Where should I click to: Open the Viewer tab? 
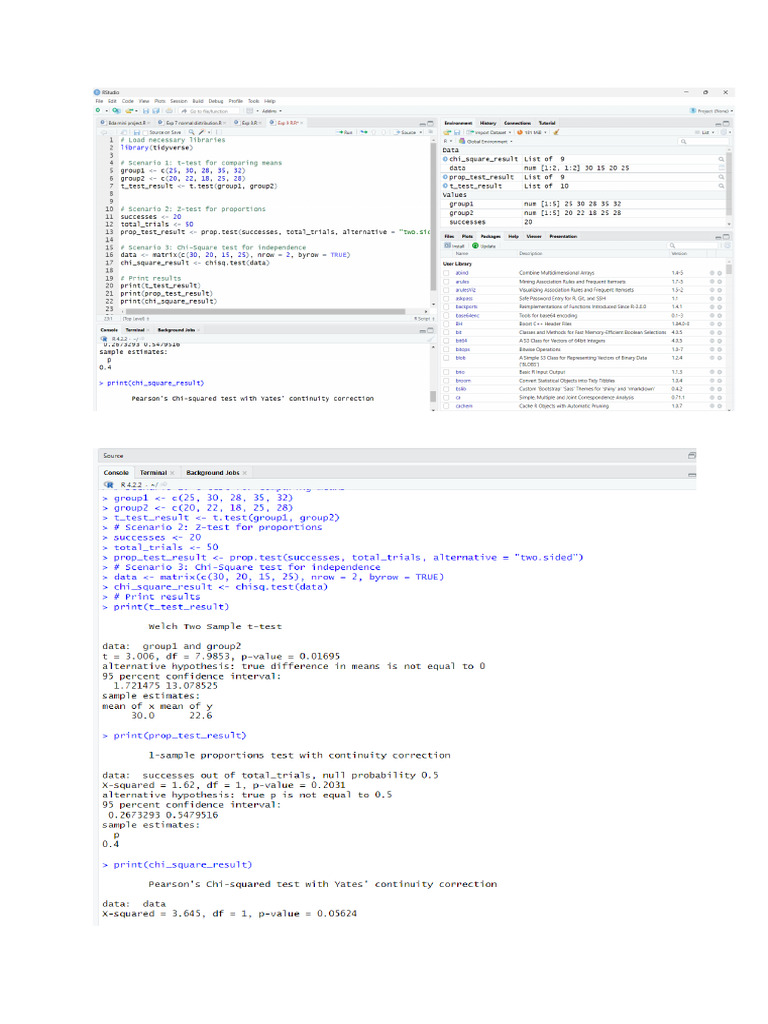click(x=534, y=236)
